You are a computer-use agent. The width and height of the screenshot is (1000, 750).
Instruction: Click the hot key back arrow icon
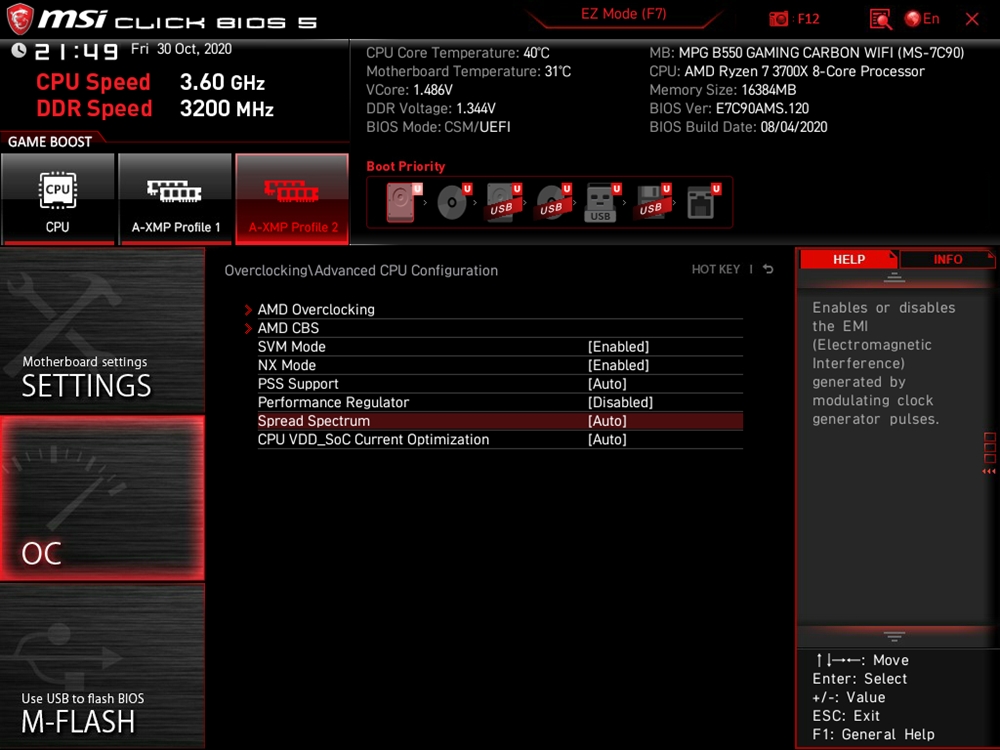[768, 269]
